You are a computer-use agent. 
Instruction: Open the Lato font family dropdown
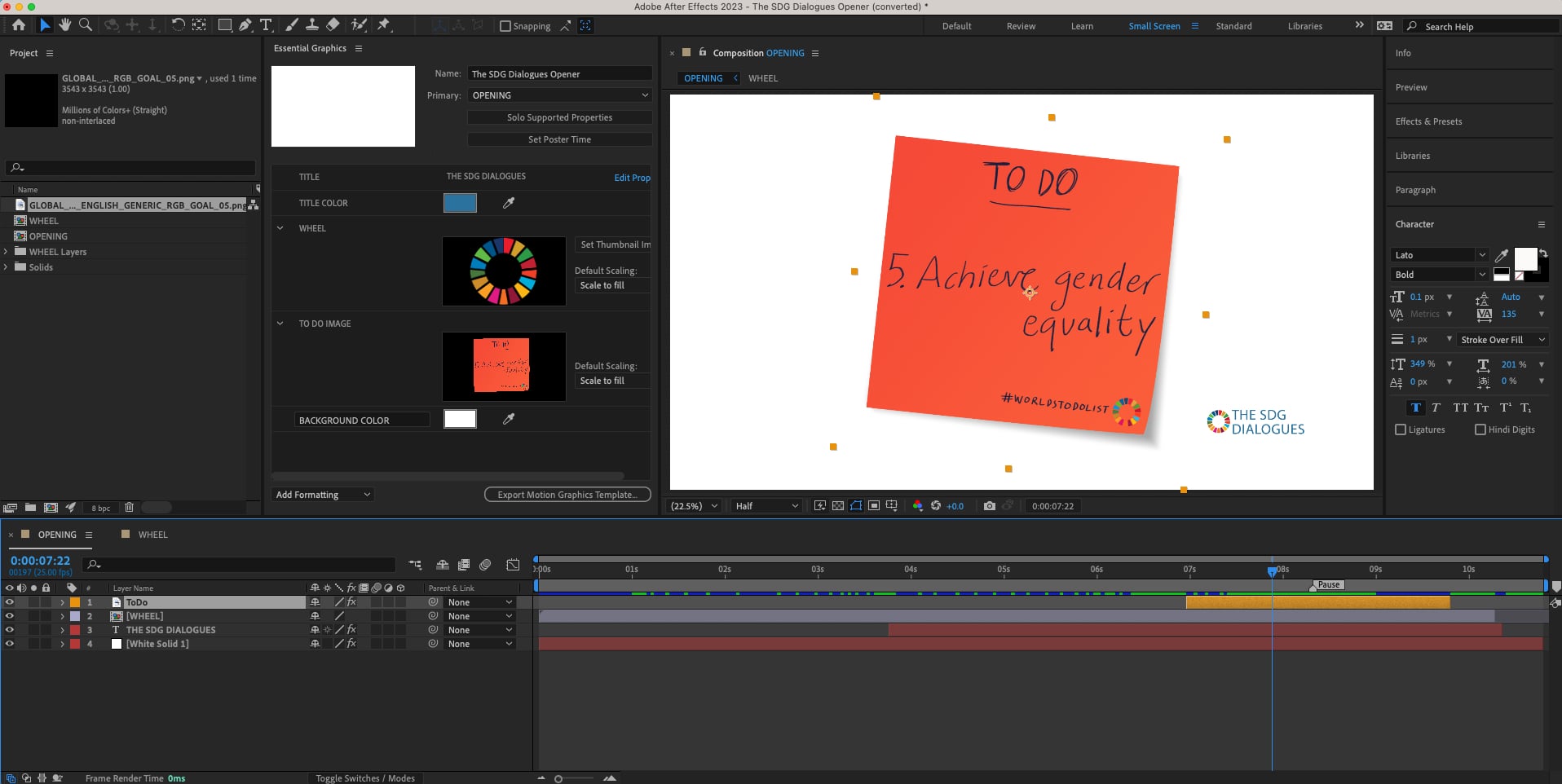click(x=1440, y=255)
